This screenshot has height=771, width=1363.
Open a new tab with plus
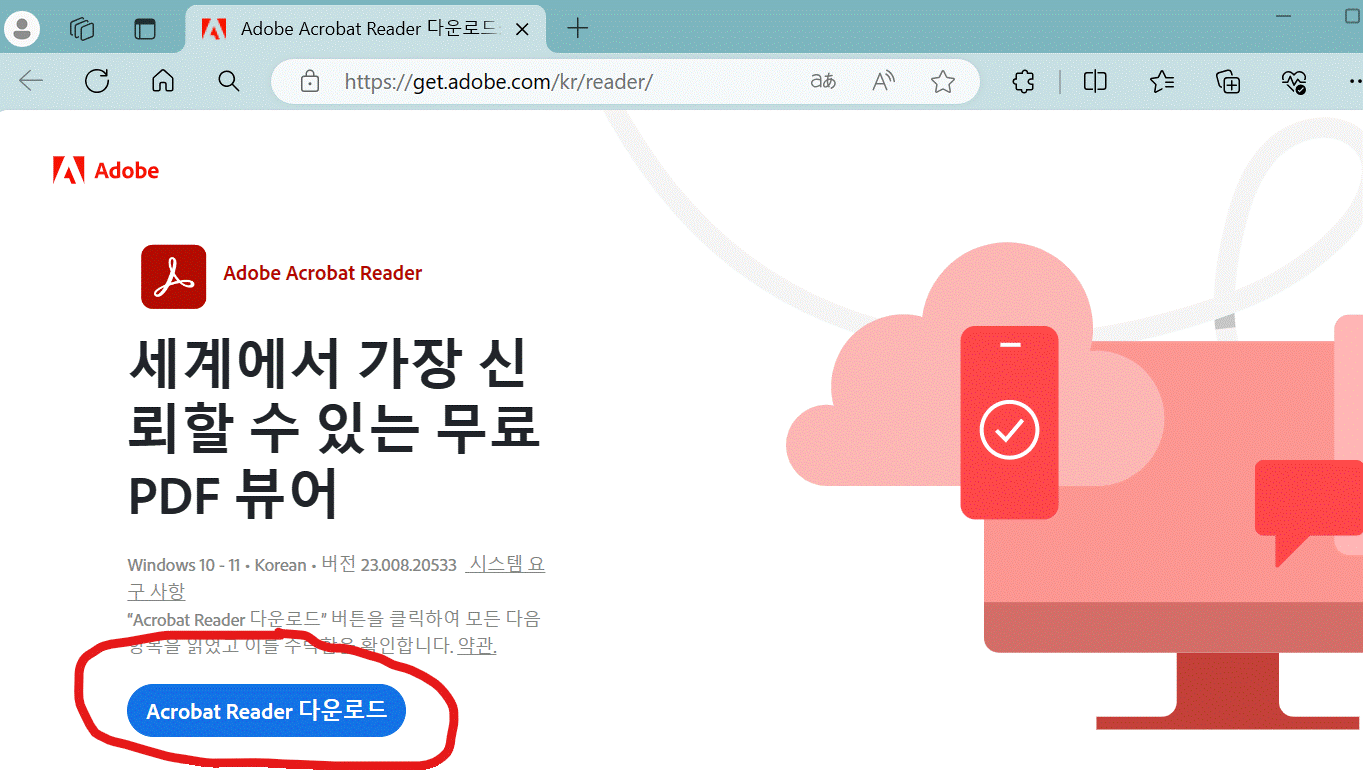[x=577, y=28]
